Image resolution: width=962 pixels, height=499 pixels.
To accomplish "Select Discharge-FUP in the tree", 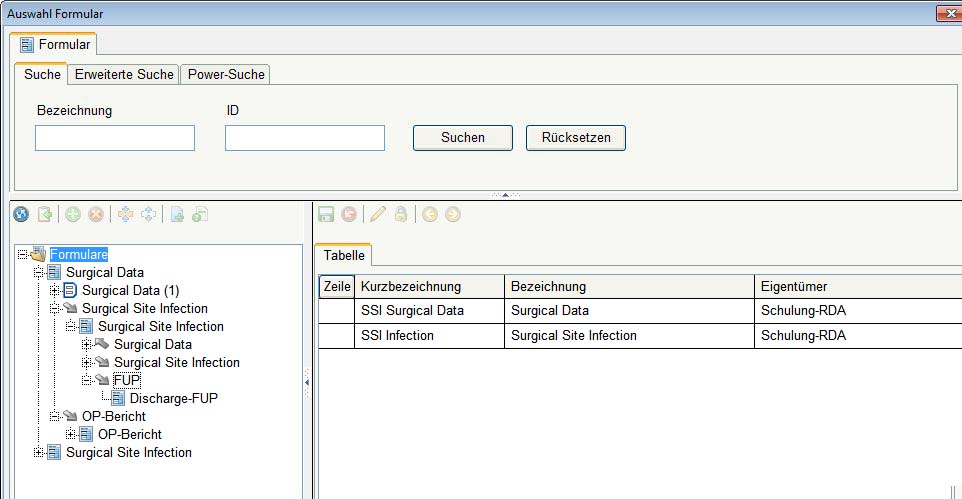I will click(173, 399).
